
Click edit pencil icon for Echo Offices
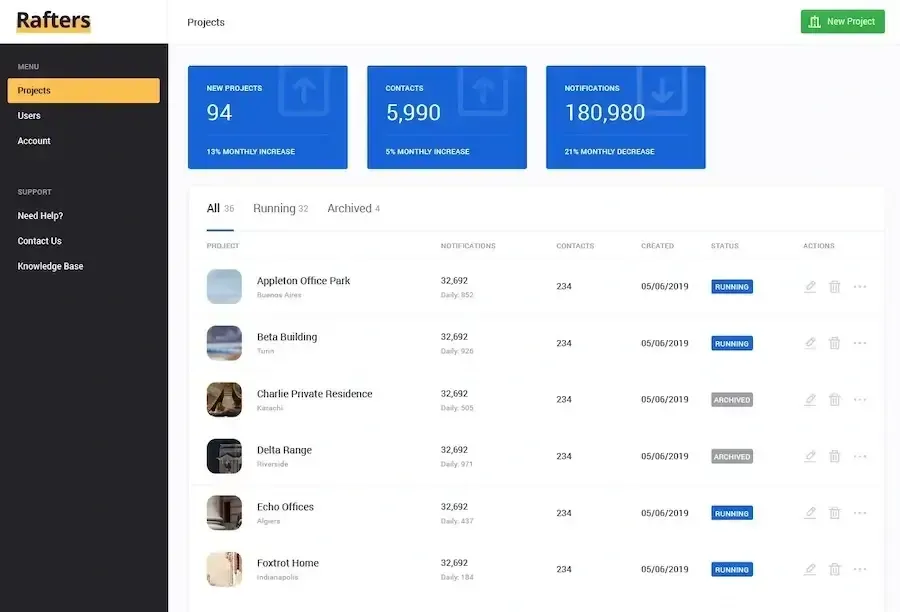(810, 513)
